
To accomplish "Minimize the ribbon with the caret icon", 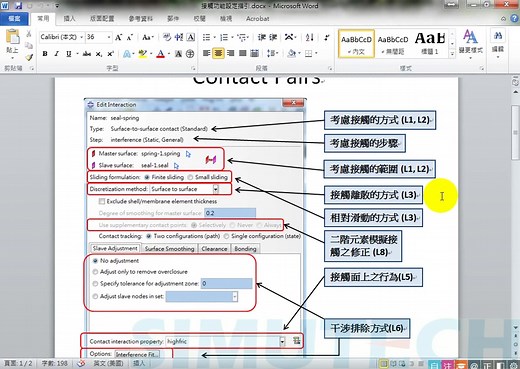I will [504, 19].
